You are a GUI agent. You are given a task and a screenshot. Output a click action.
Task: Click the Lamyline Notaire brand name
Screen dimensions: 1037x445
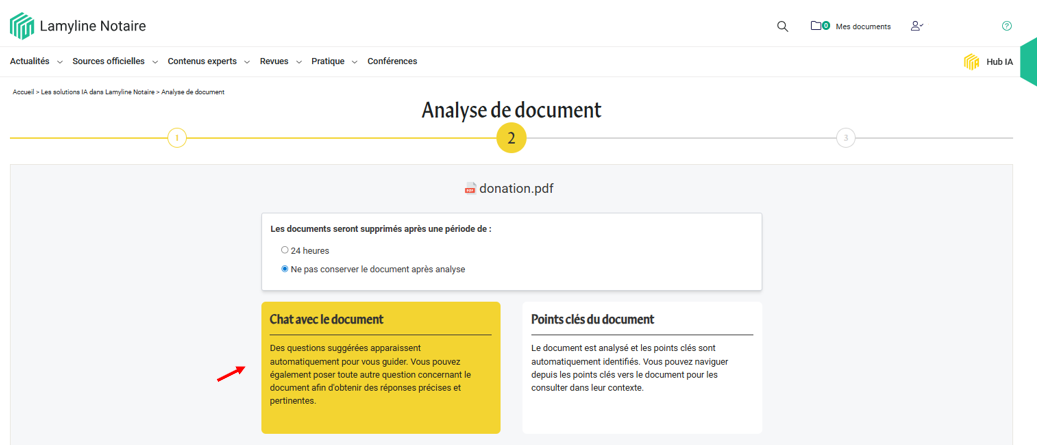[x=93, y=26]
